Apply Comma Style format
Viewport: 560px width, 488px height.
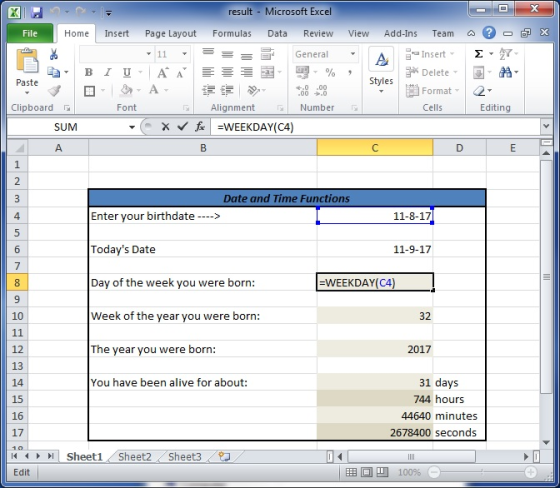pos(350,73)
